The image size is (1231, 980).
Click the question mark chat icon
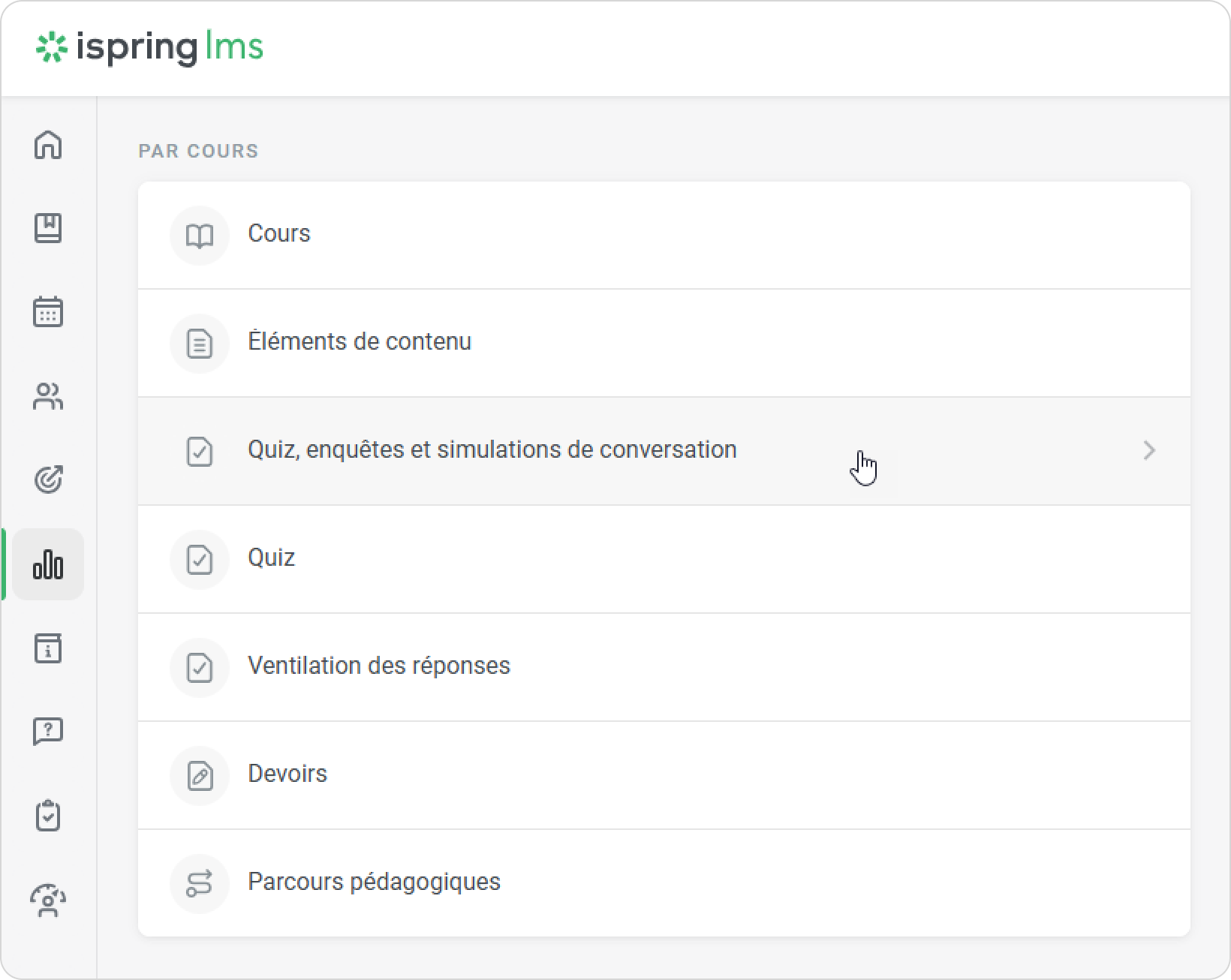coord(48,732)
